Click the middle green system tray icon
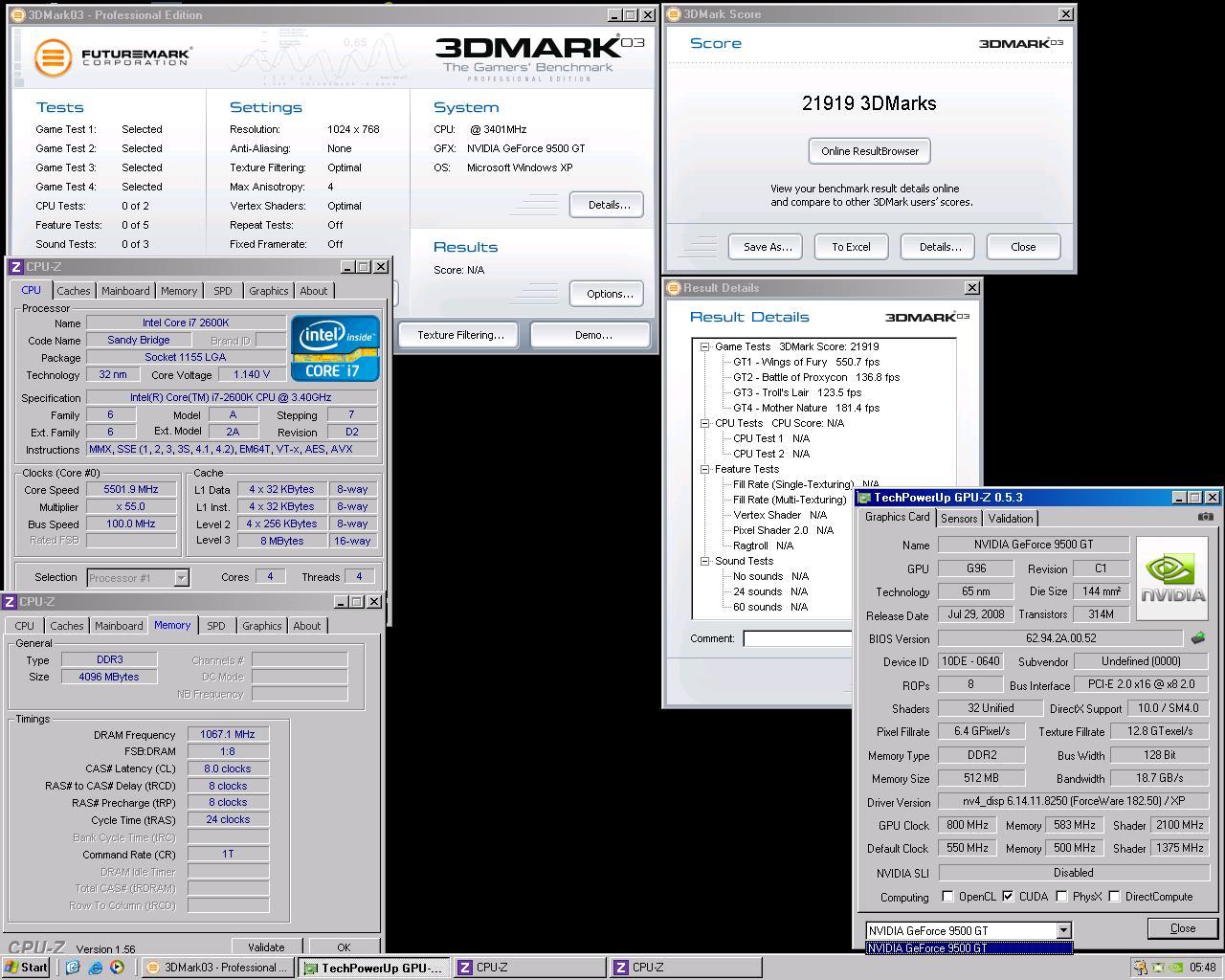 click(1157, 968)
